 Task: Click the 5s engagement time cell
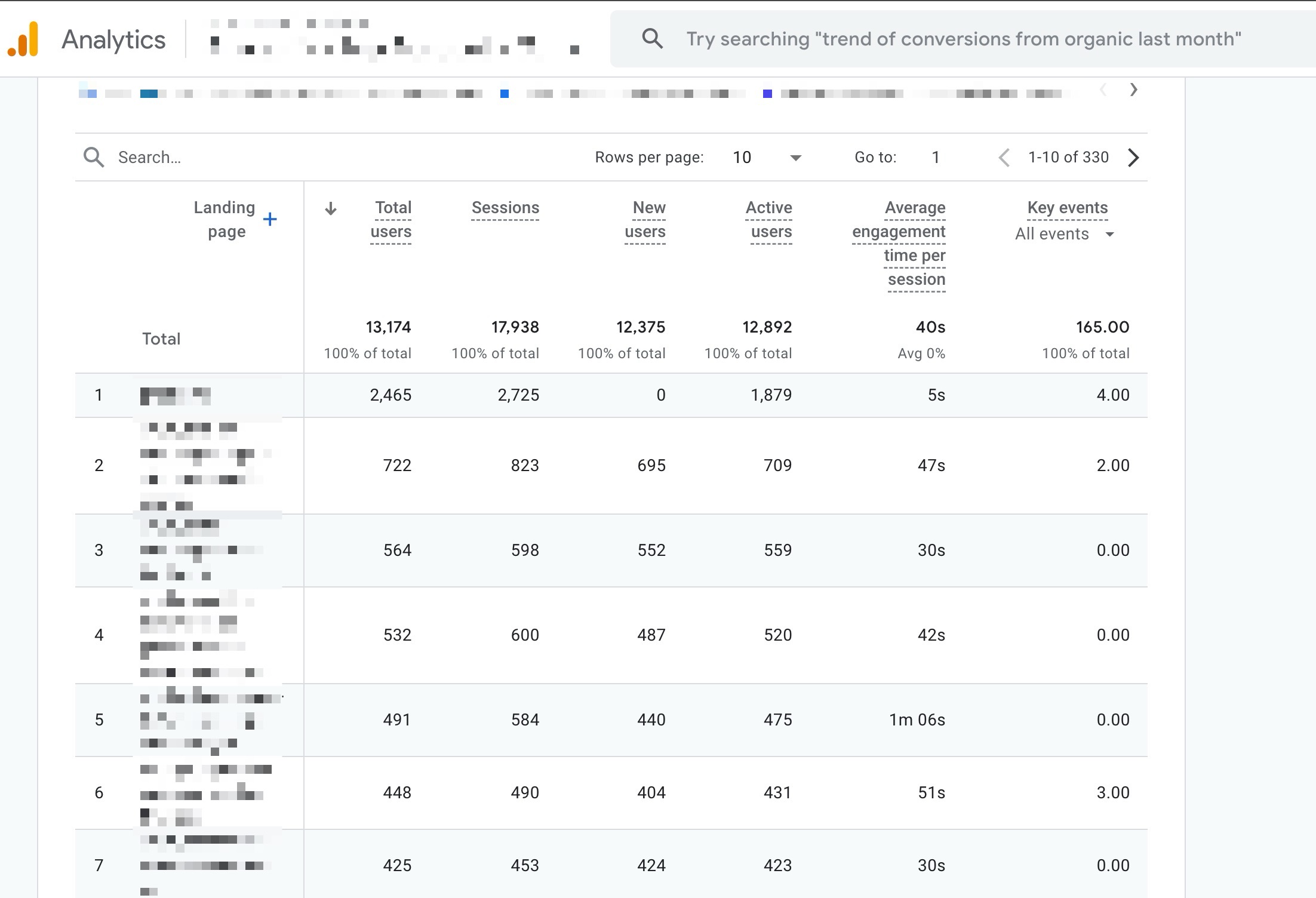[x=936, y=395]
